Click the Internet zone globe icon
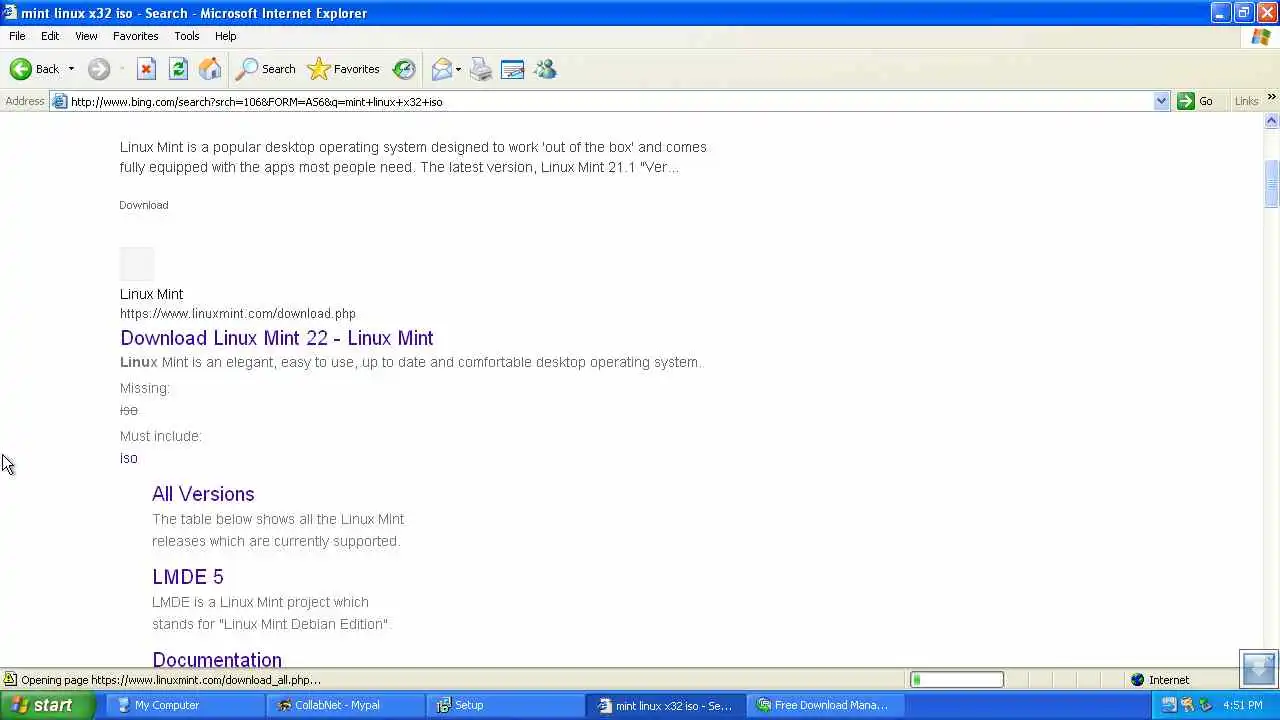1280x720 pixels. coord(1137,680)
